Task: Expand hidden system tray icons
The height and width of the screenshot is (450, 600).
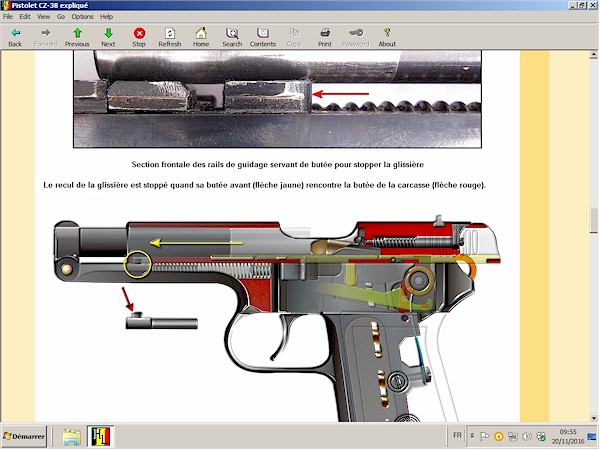Action: (472, 436)
